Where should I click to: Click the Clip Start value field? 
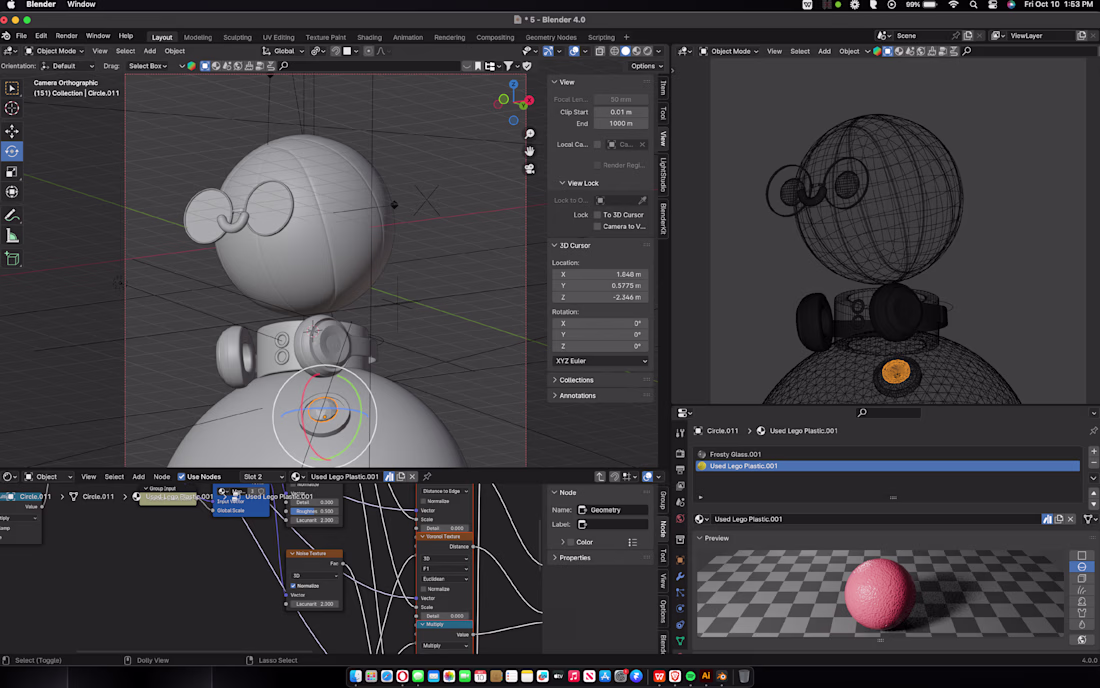click(621, 112)
